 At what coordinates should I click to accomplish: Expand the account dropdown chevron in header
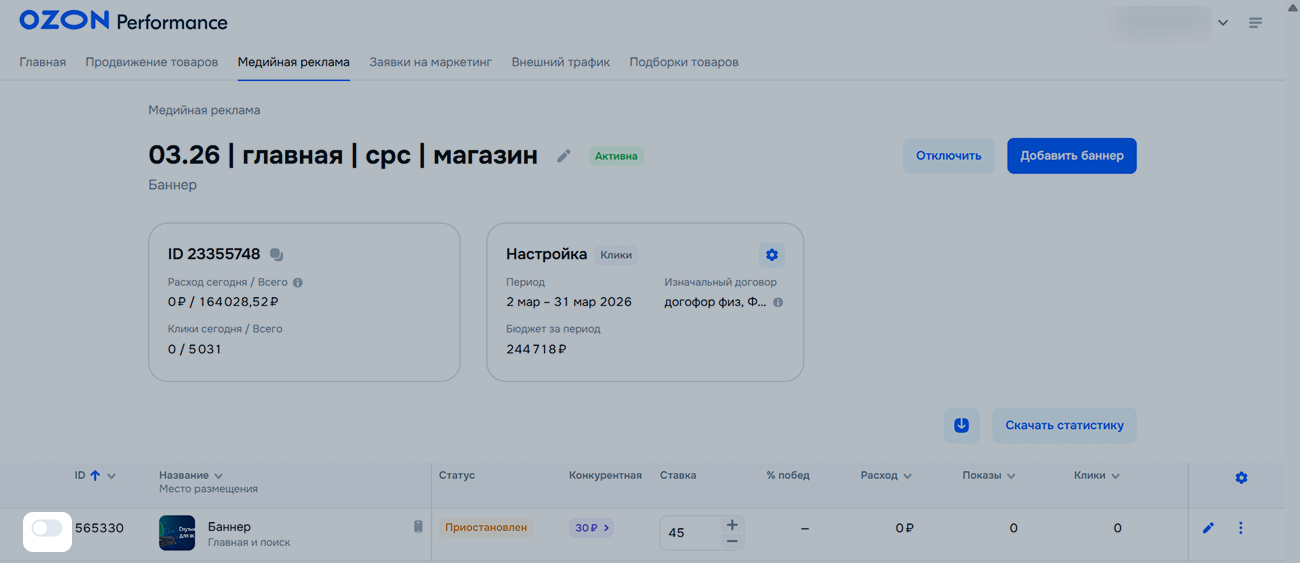pyautogui.click(x=1223, y=23)
